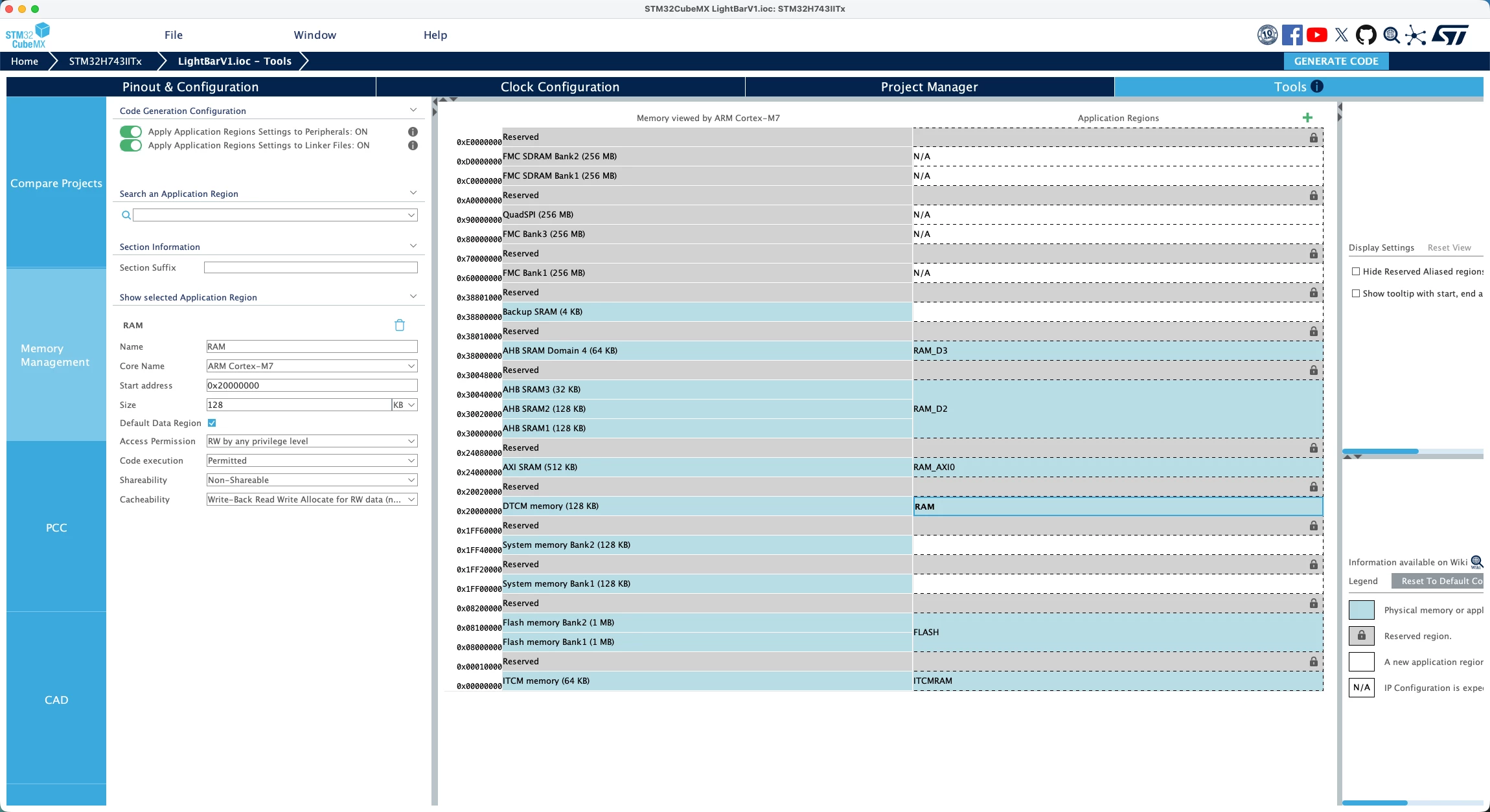Add a new application region with plus icon
The image size is (1490, 812).
[1307, 118]
